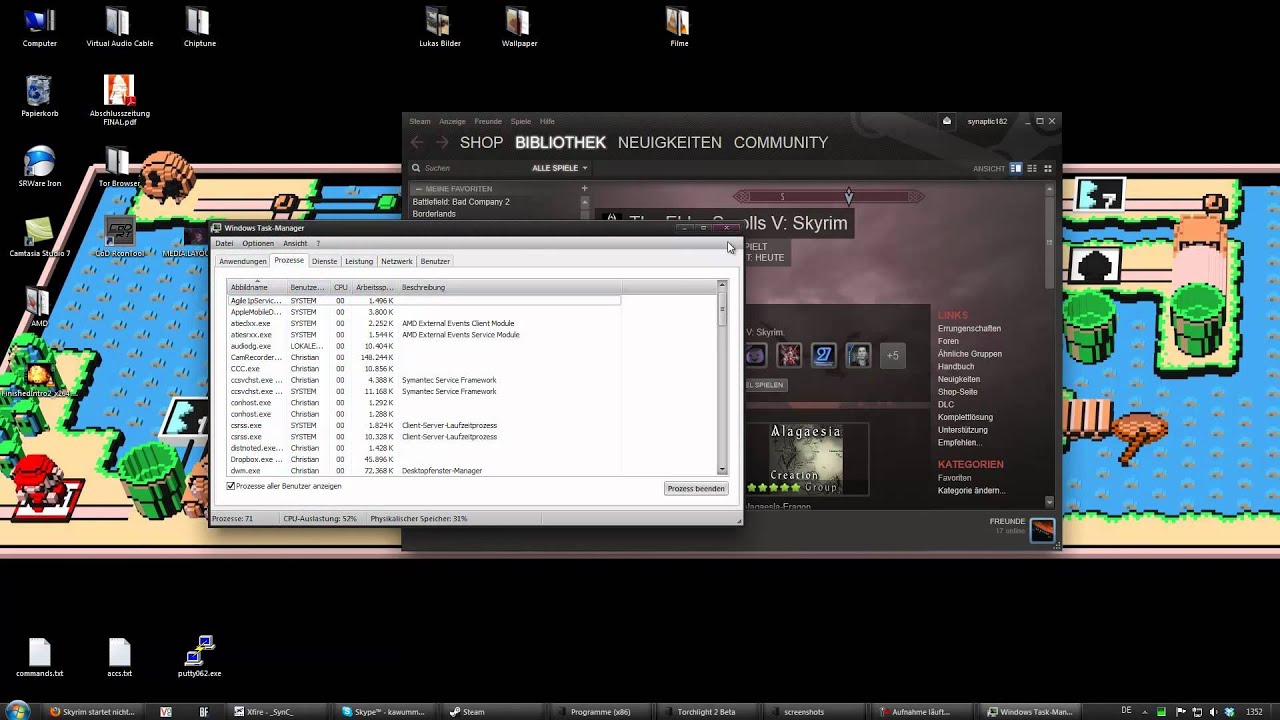This screenshot has height=720, width=1280.
Task: Open Handbuch link in Steam
Action: point(956,366)
